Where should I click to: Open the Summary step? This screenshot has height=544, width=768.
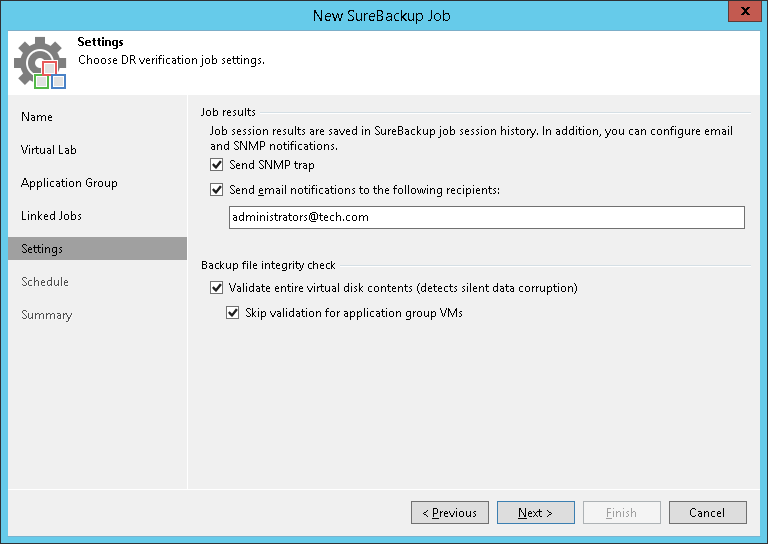[x=46, y=315]
